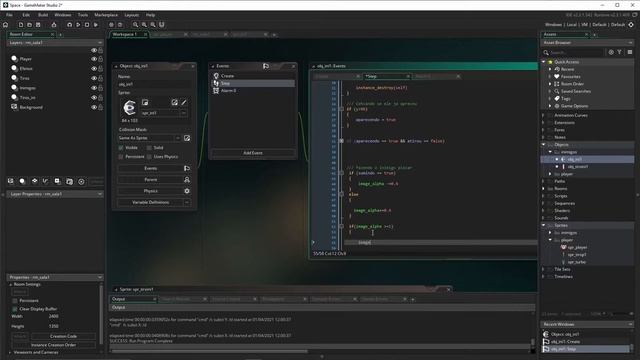Open the Marketplace menu
This screenshot has height=360, width=640.
(106, 15)
